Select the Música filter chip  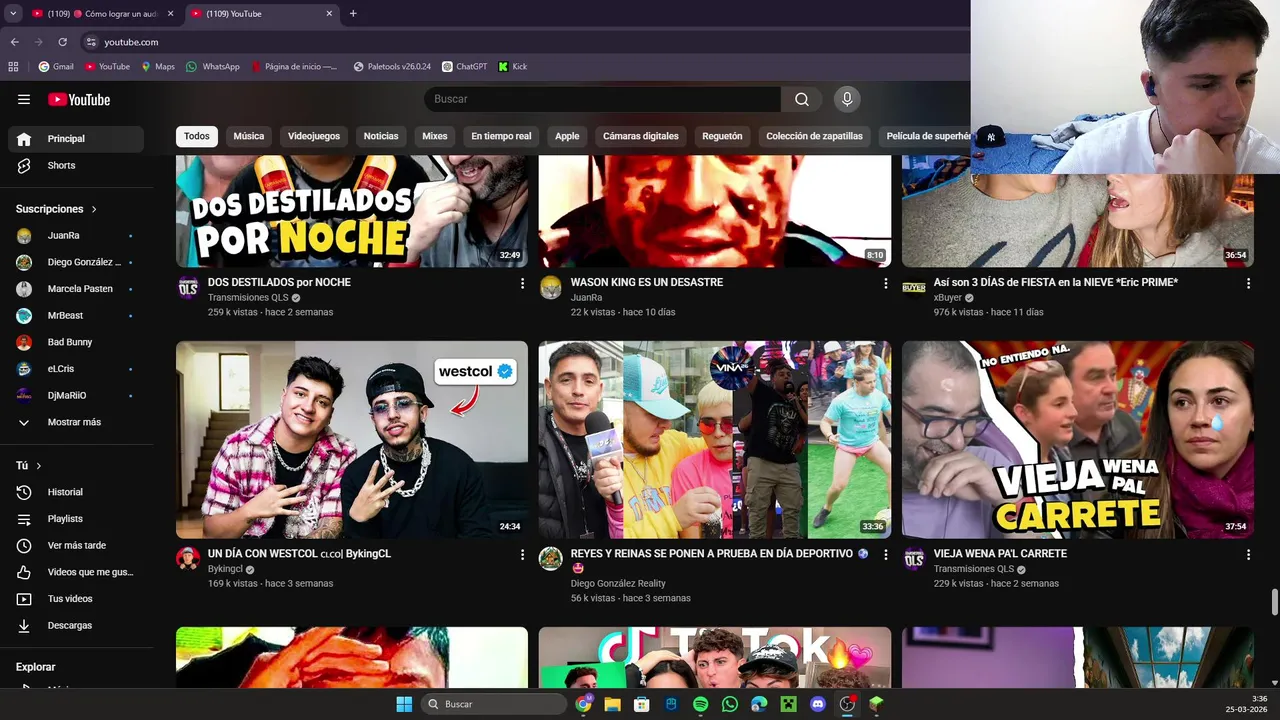(249, 136)
